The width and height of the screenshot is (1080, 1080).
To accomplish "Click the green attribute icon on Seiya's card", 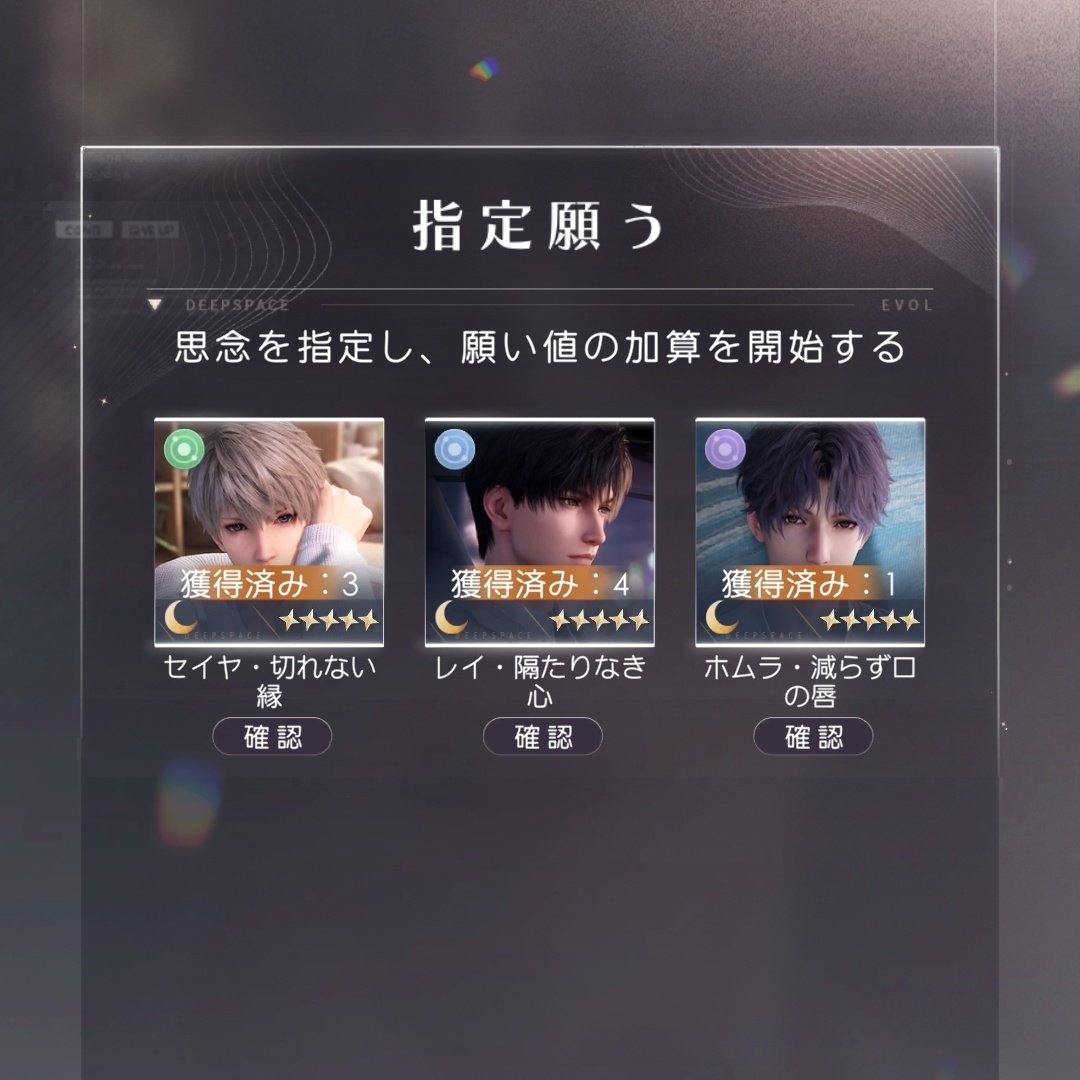I will click(184, 450).
